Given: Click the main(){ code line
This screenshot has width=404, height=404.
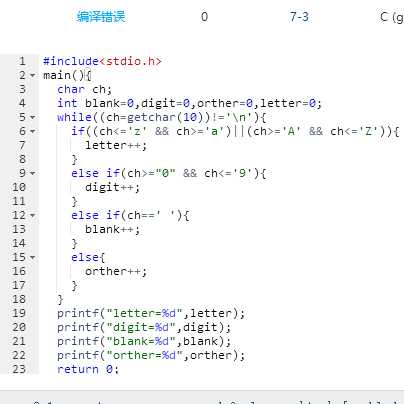Looking at the screenshot, I should [67, 75].
